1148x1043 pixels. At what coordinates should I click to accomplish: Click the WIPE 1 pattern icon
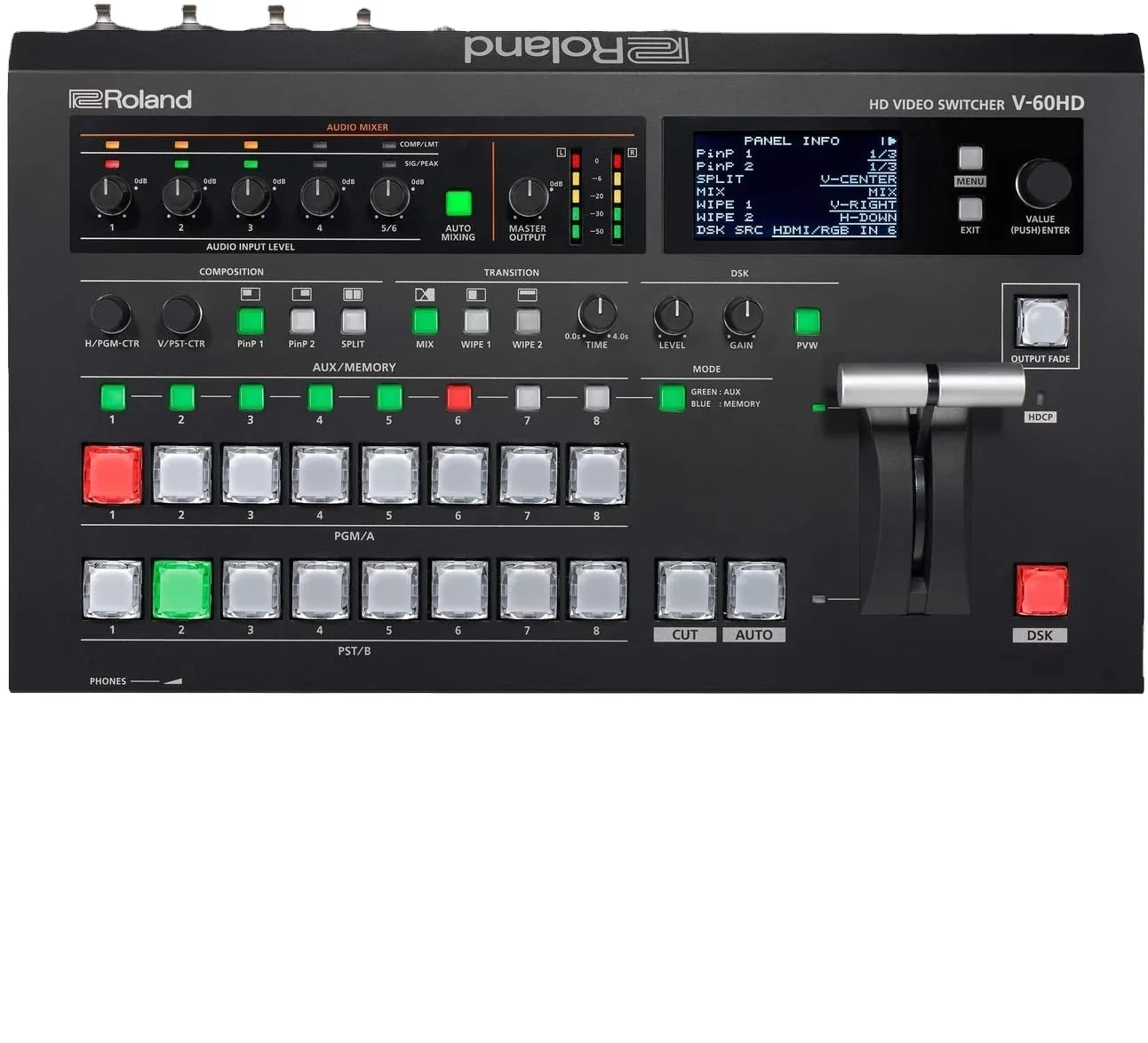pyautogui.click(x=476, y=294)
